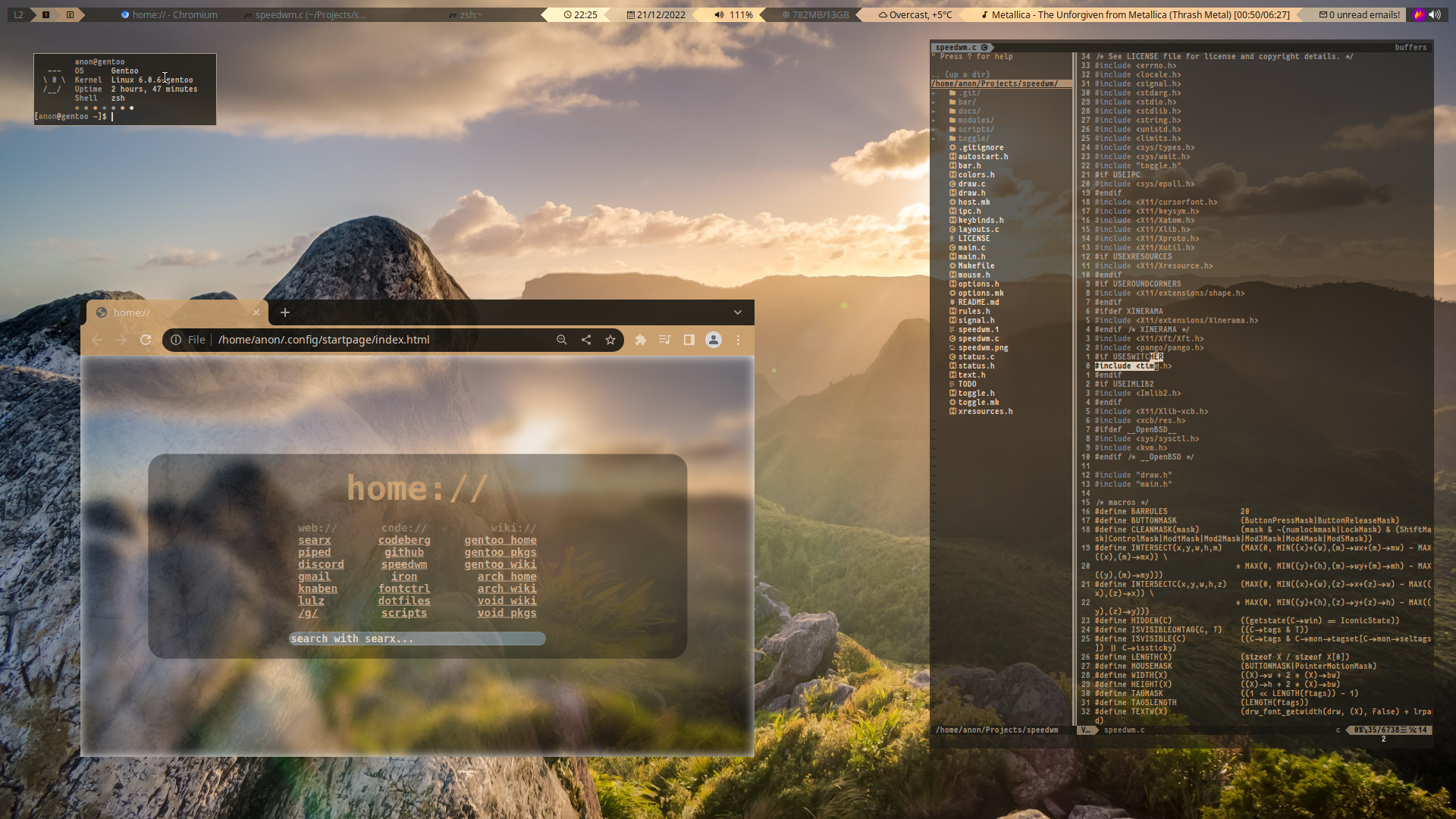The height and width of the screenshot is (819, 1456).
Task: Click the reload page icon in Chromium
Action: (x=146, y=340)
